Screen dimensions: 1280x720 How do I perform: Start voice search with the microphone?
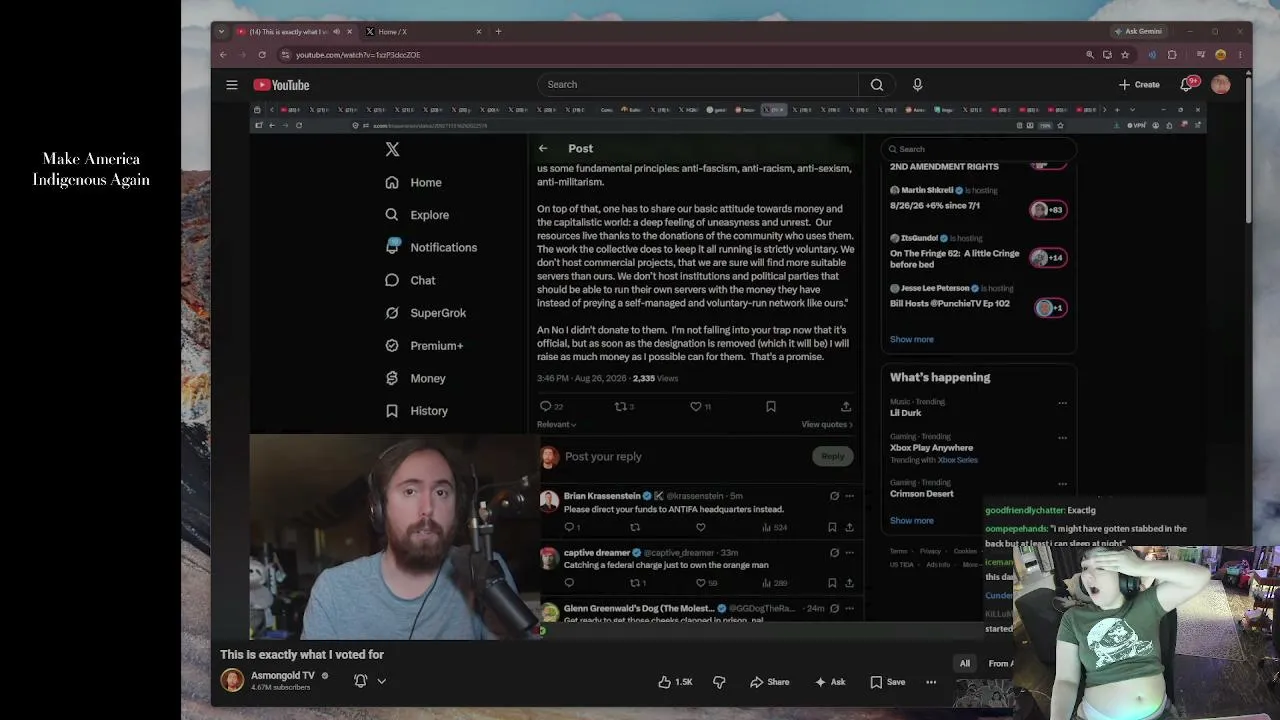pyautogui.click(x=917, y=85)
